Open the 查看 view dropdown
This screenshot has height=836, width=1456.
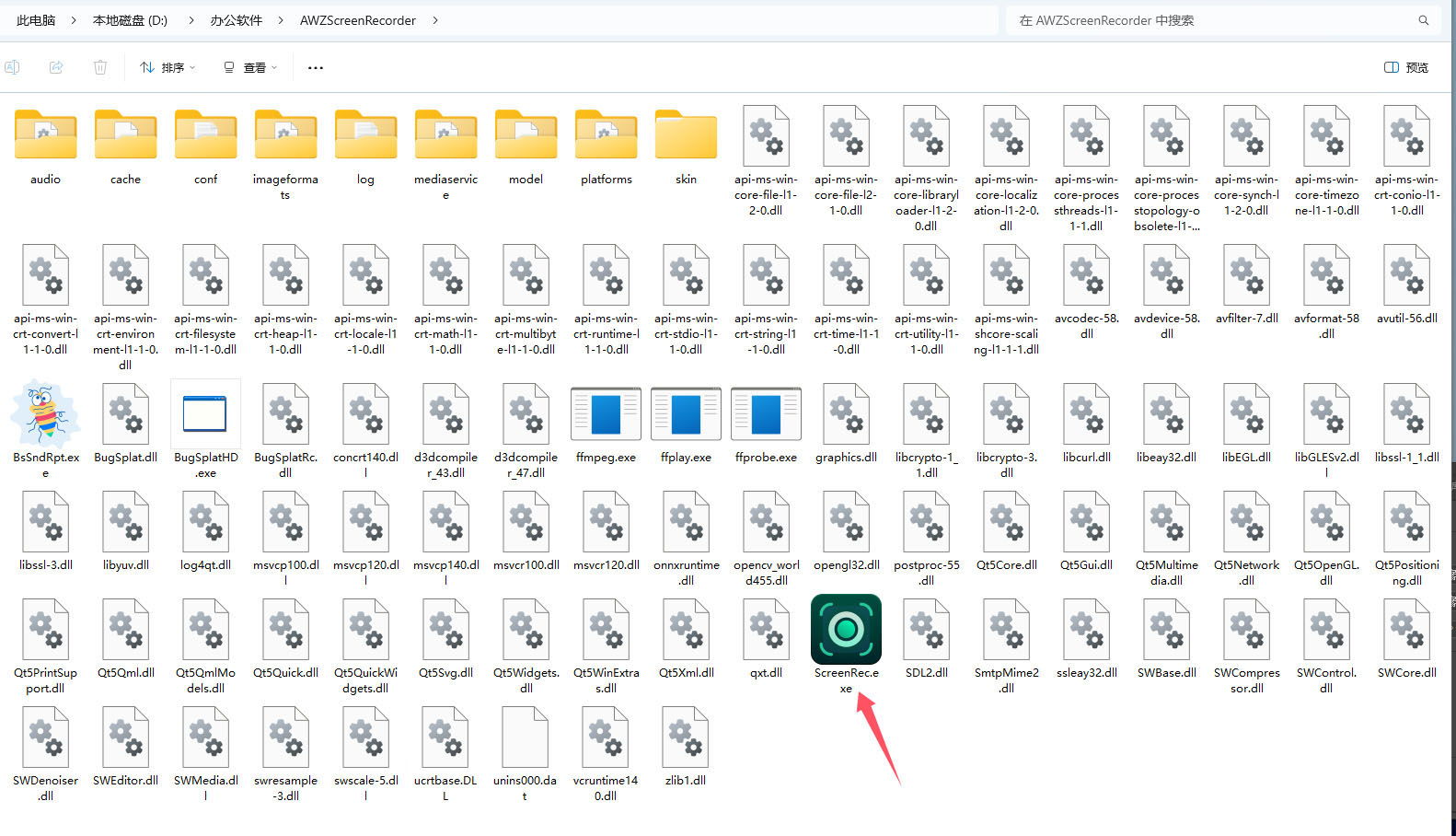point(249,67)
